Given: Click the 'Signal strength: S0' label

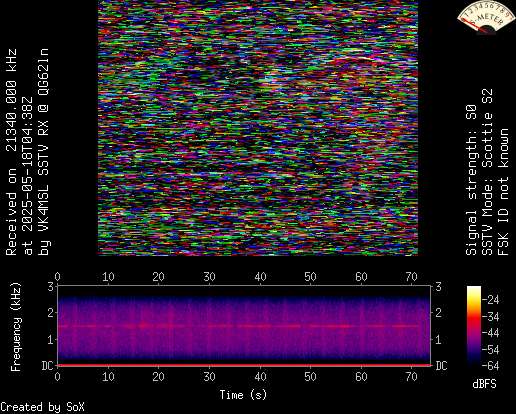Looking at the screenshot, I should [x=471, y=180].
